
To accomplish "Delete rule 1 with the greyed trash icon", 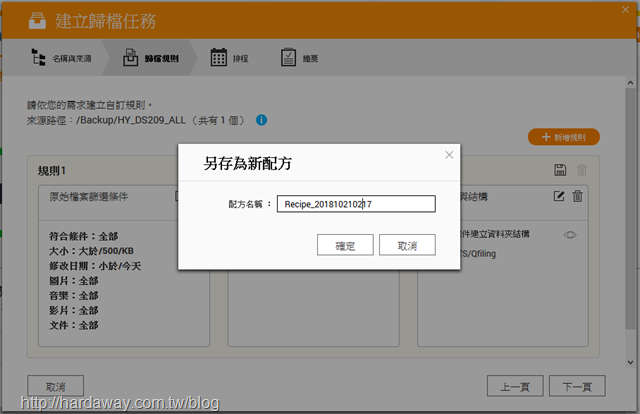I will coord(582,170).
